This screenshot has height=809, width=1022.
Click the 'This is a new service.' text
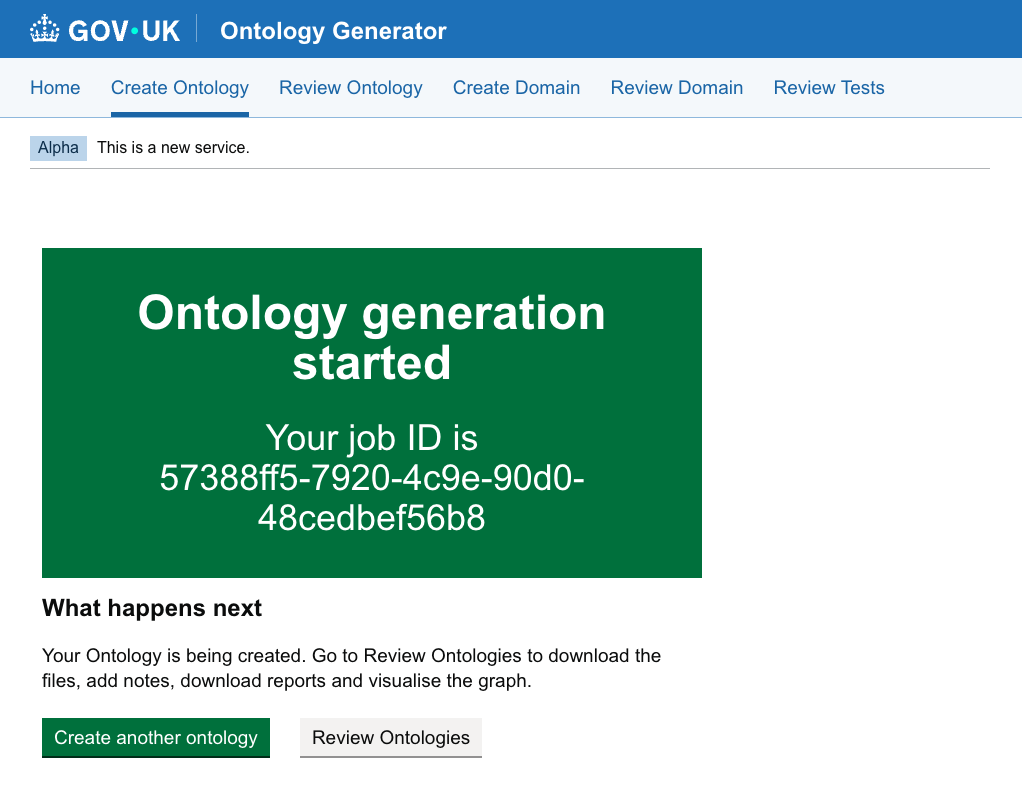(173, 148)
